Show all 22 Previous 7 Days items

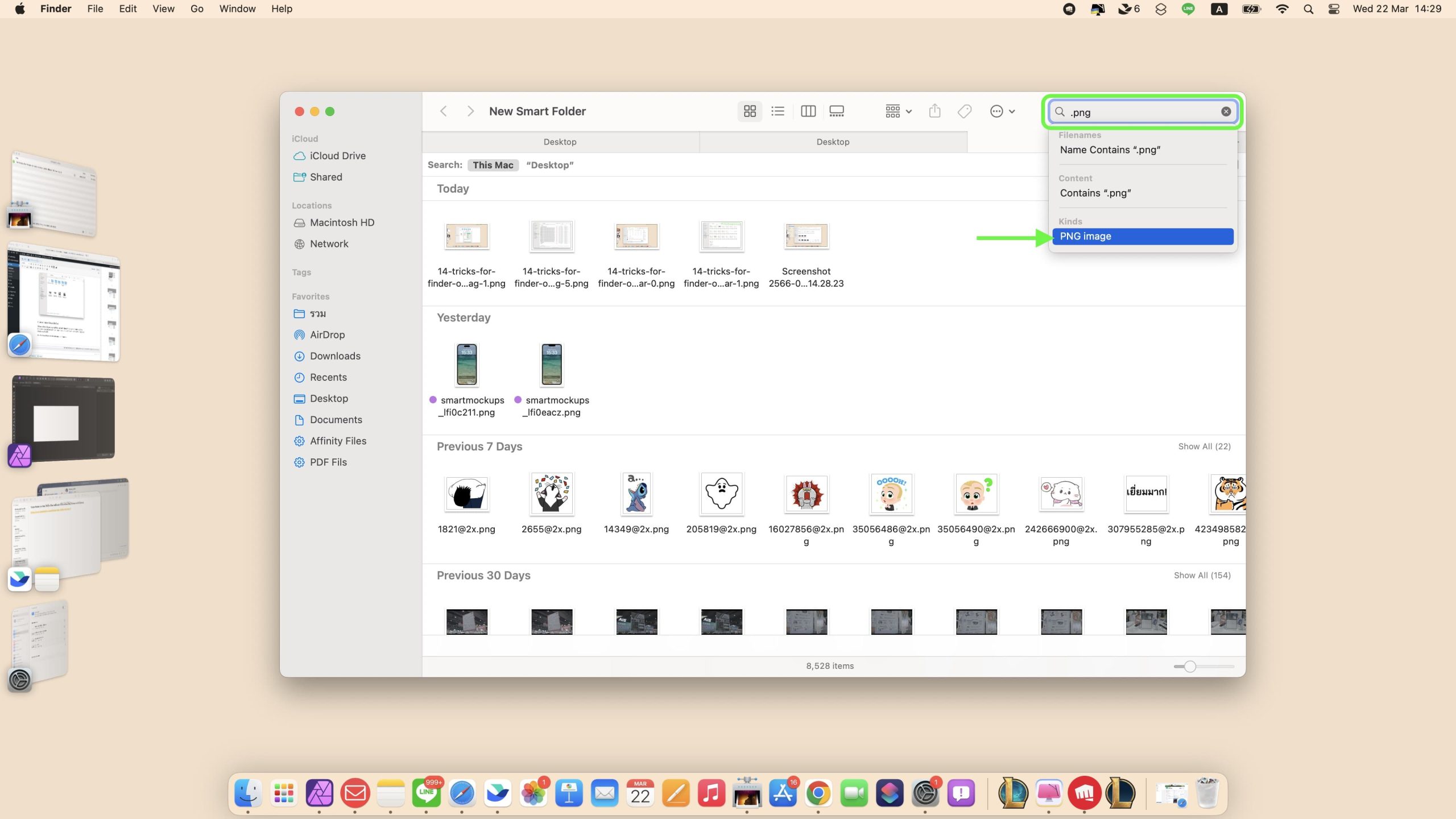(1204, 446)
